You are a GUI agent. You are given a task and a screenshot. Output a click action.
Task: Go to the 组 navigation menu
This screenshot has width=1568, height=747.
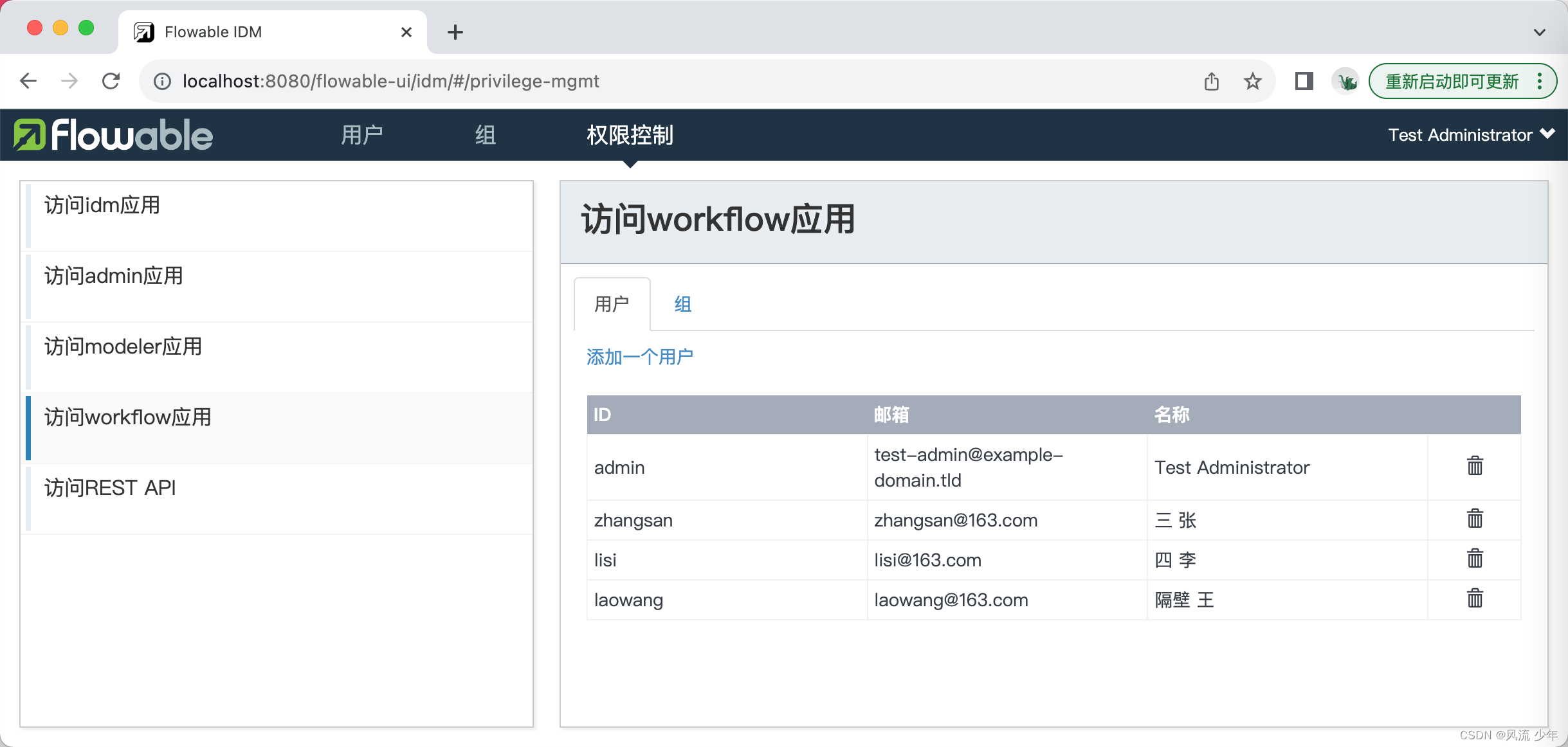[486, 135]
